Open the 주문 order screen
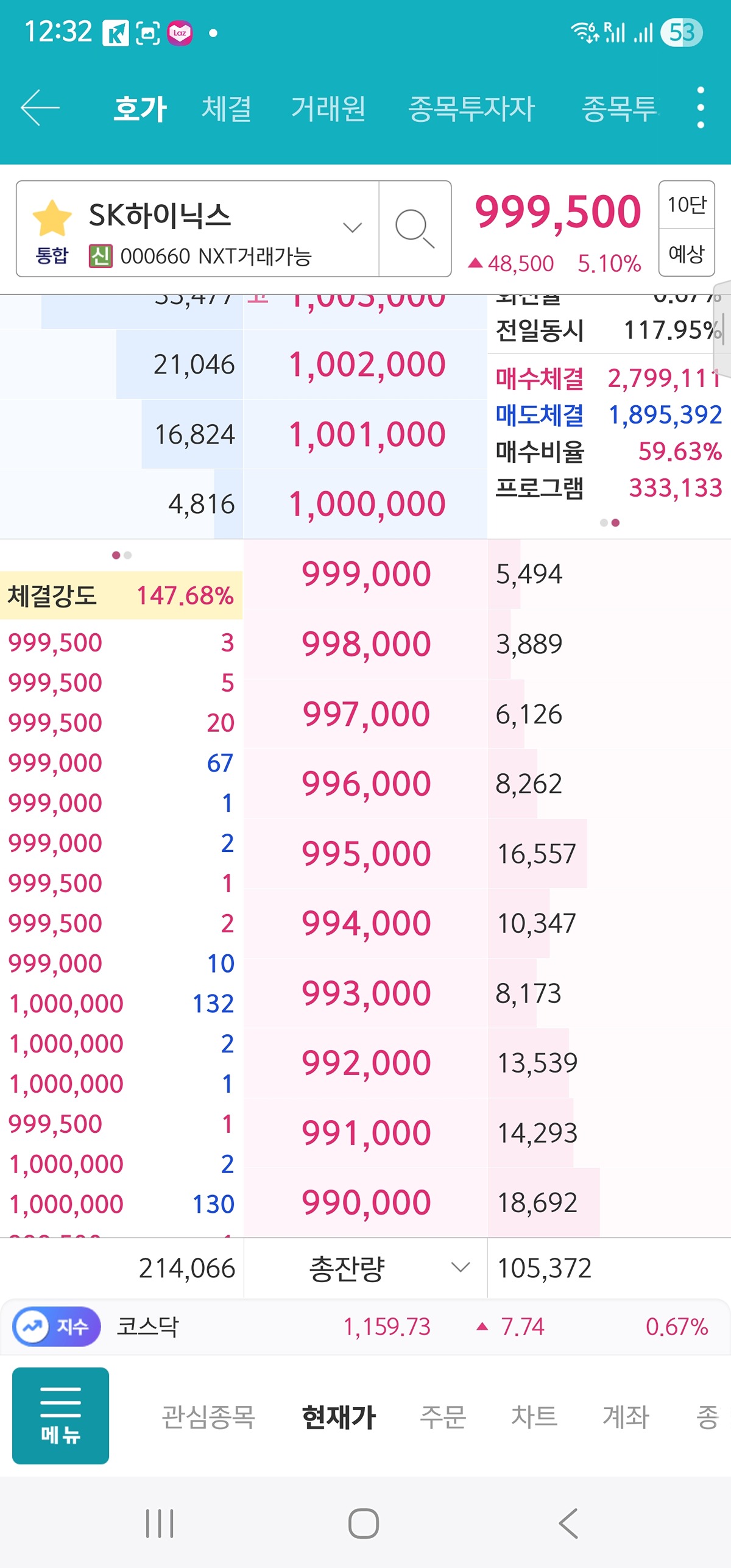Image resolution: width=731 pixels, height=1568 pixels. pos(443,1416)
